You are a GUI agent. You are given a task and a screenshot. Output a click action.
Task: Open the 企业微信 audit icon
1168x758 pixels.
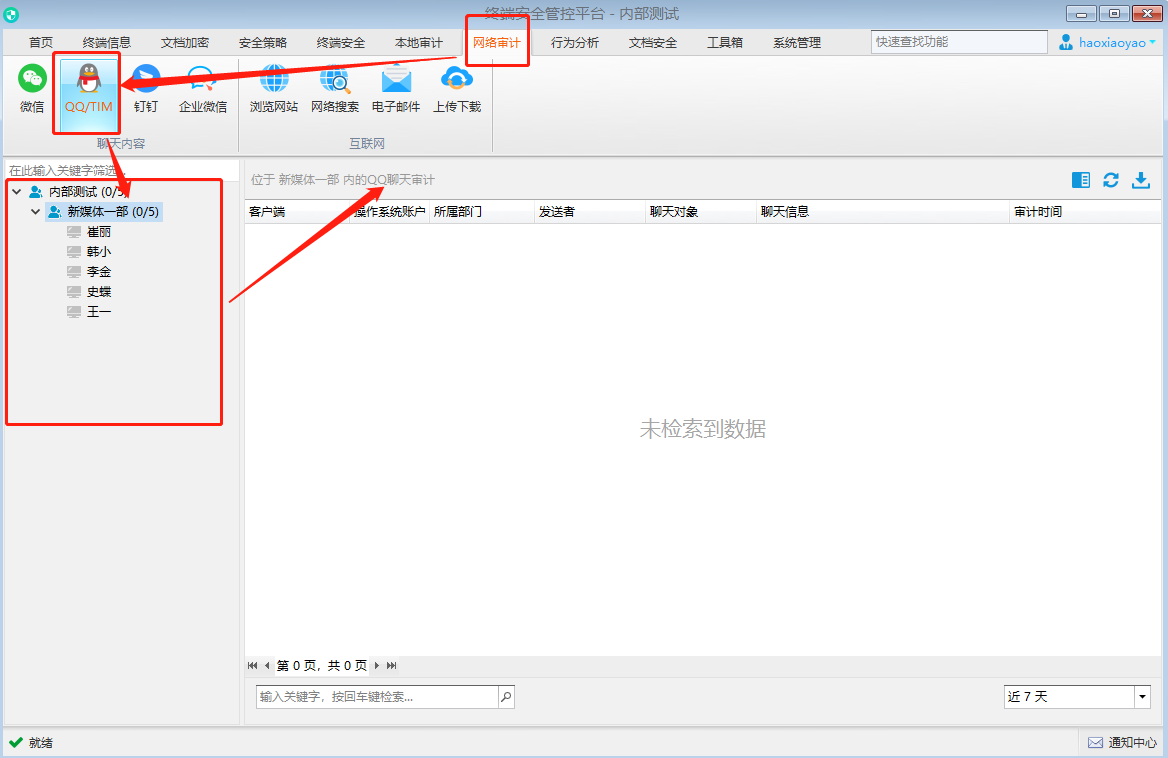tap(203, 88)
